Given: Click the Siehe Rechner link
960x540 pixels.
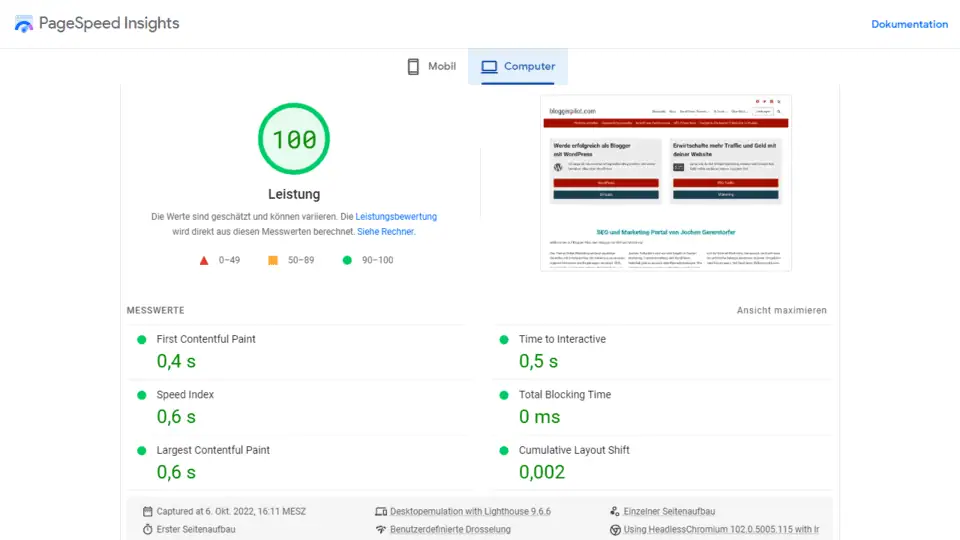Looking at the screenshot, I should point(385,231).
